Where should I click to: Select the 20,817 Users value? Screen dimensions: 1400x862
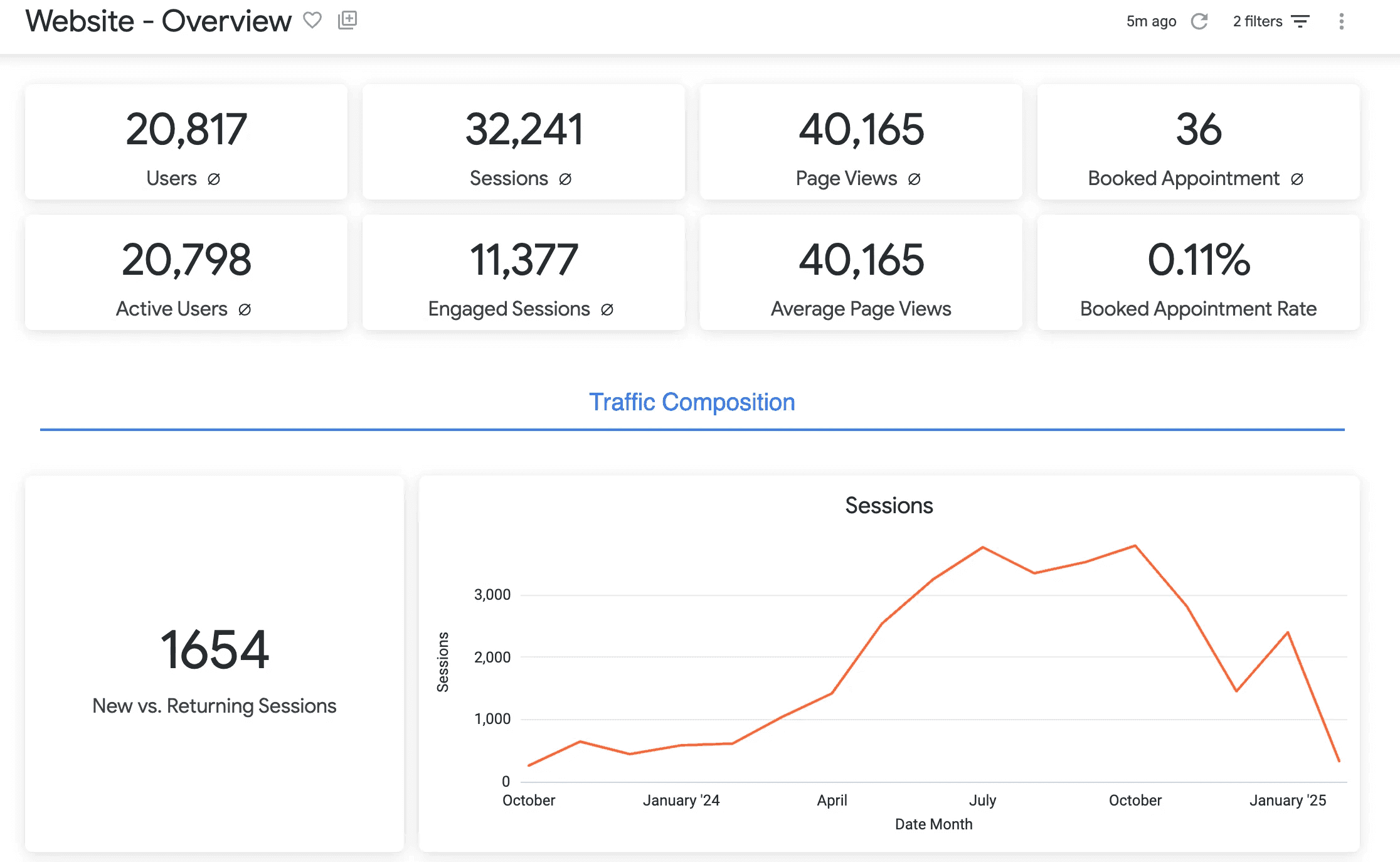click(186, 129)
